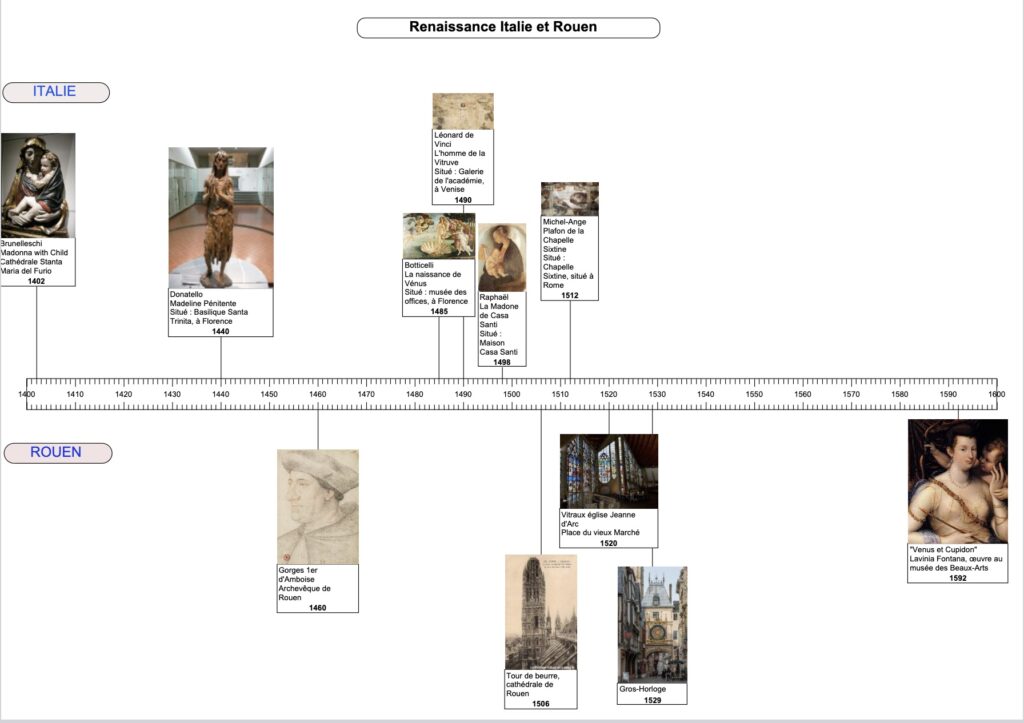Click the 1500 mark on the timeline
1024x723 pixels.
click(x=511, y=394)
